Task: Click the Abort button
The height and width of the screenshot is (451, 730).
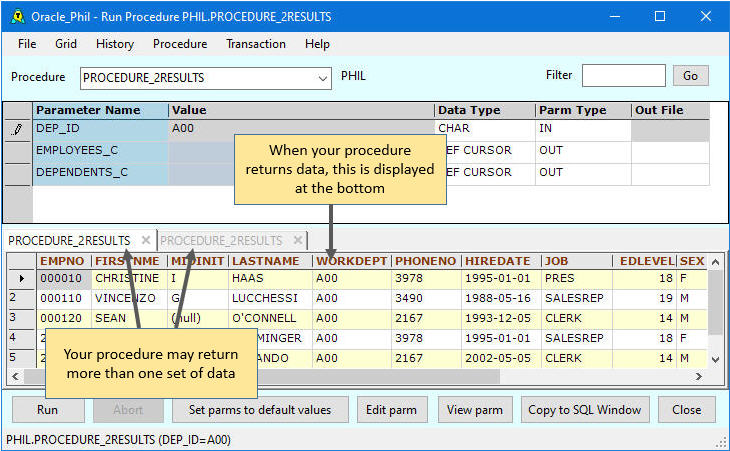Action: coord(128,410)
